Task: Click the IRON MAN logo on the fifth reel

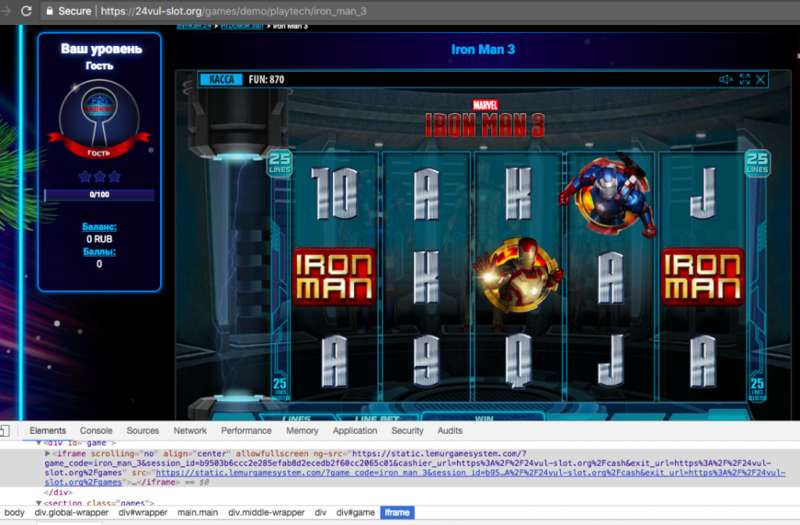Action: pos(703,277)
